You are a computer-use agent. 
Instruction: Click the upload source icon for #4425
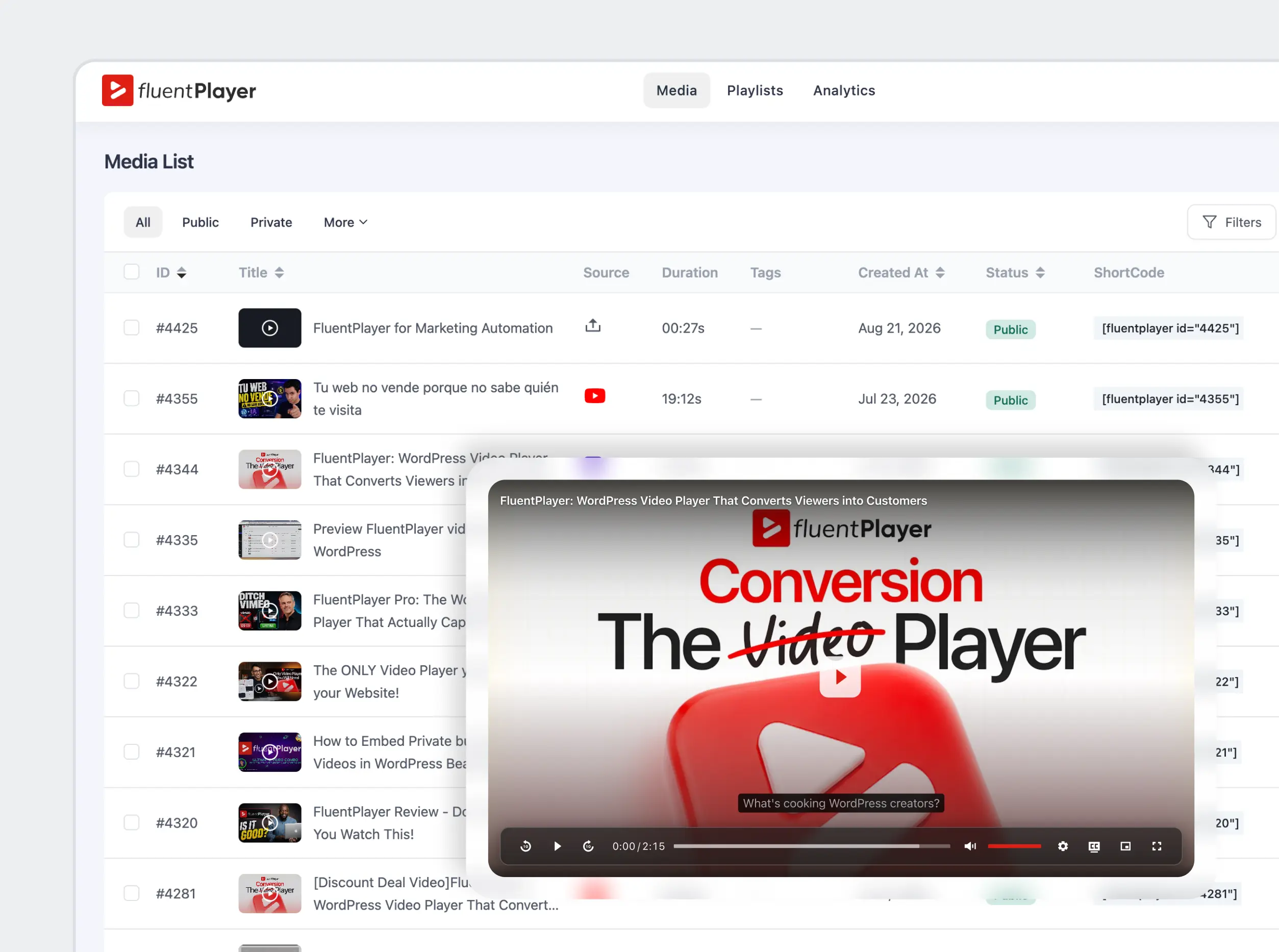pyautogui.click(x=593, y=325)
